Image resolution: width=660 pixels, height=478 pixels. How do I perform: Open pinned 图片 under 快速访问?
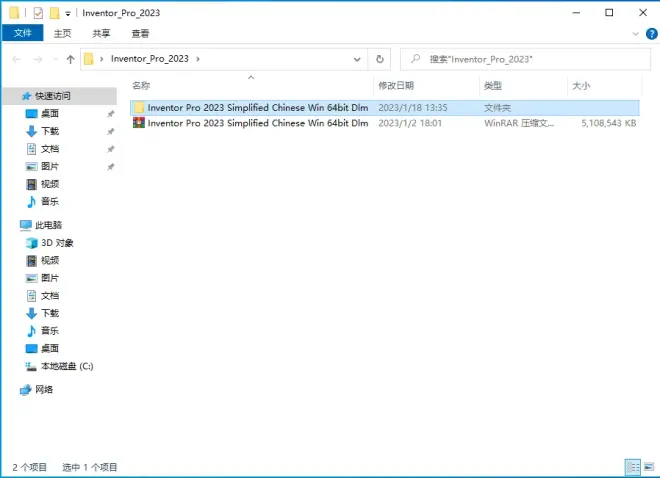coord(50,167)
